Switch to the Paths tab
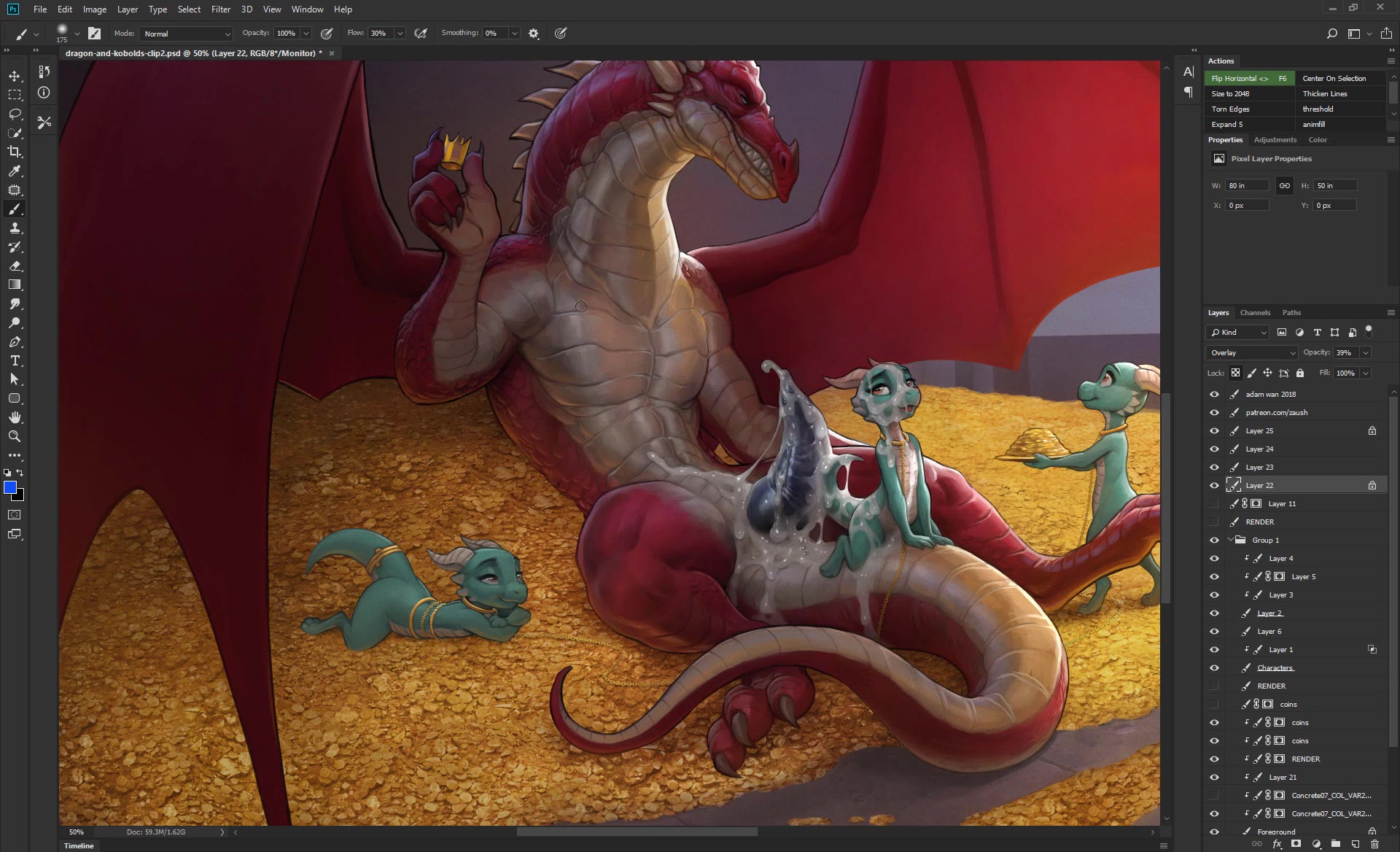This screenshot has height=852, width=1400. (x=1291, y=312)
